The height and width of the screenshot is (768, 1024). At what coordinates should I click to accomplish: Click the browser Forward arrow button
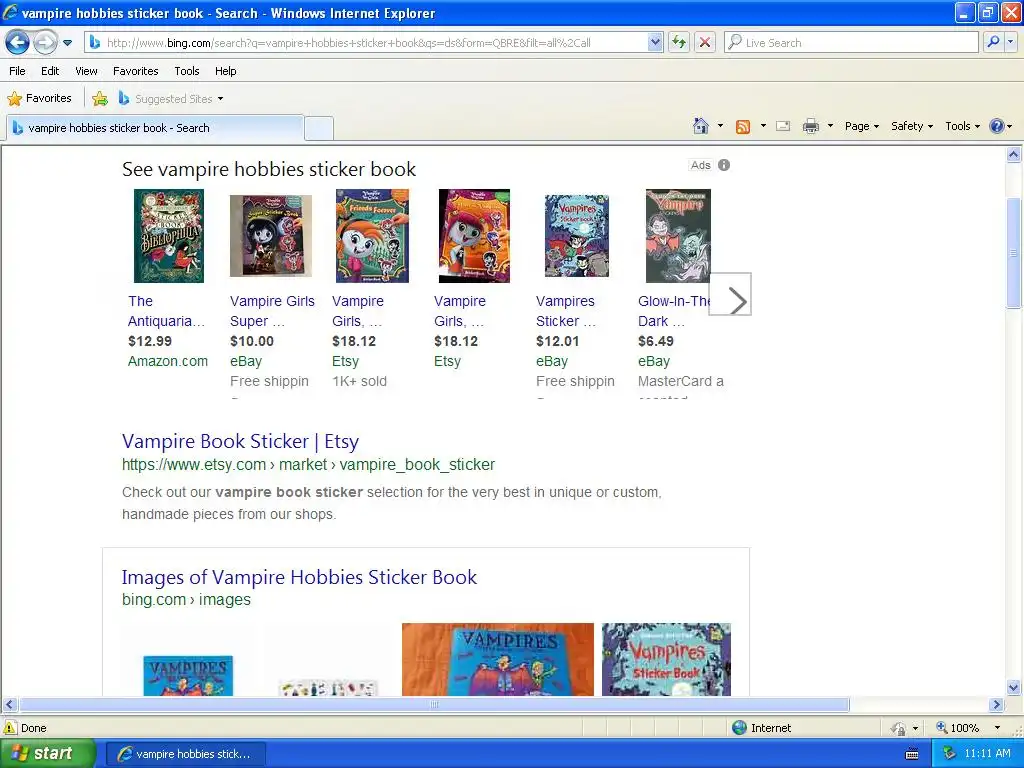click(44, 43)
